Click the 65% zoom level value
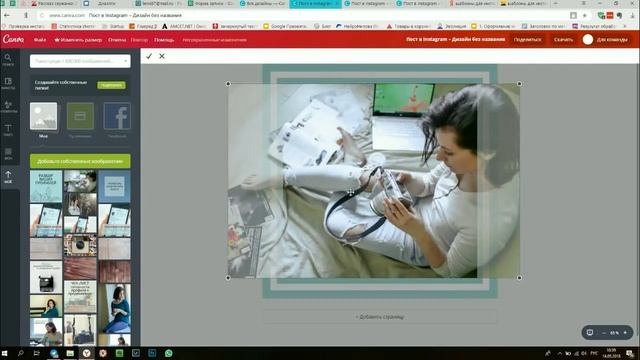The image size is (640, 360). [x=614, y=333]
